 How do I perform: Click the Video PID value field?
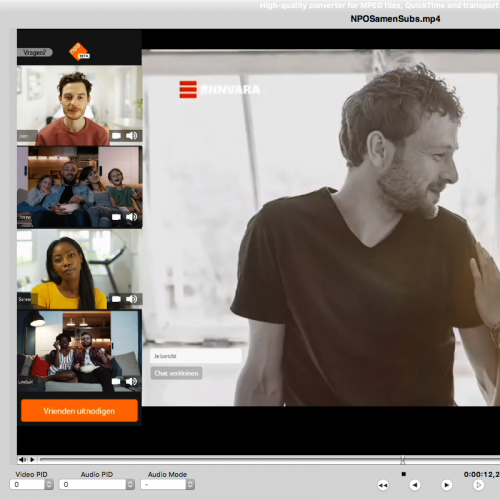[x=27, y=484]
